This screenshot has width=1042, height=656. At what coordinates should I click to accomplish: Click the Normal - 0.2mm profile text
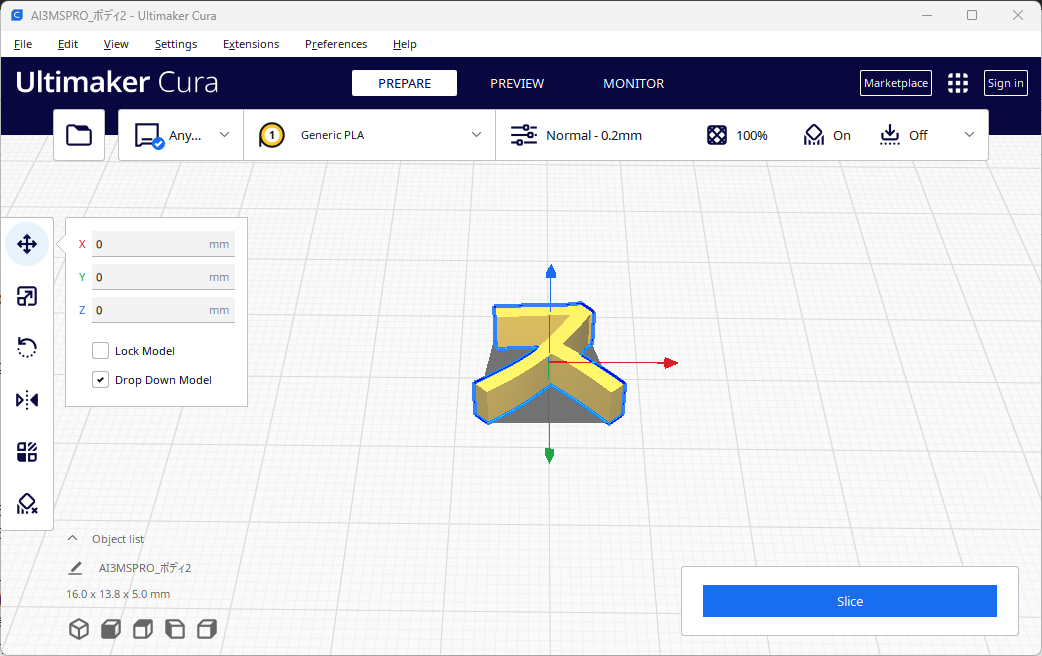[x=594, y=135]
